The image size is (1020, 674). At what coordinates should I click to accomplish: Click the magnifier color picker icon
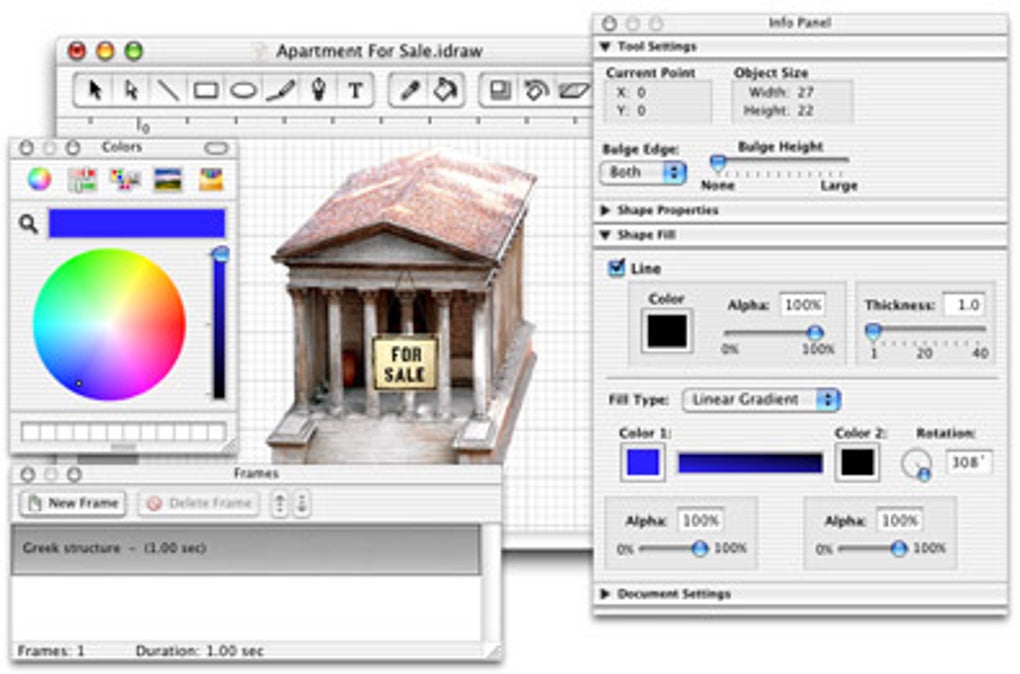pyautogui.click(x=28, y=224)
